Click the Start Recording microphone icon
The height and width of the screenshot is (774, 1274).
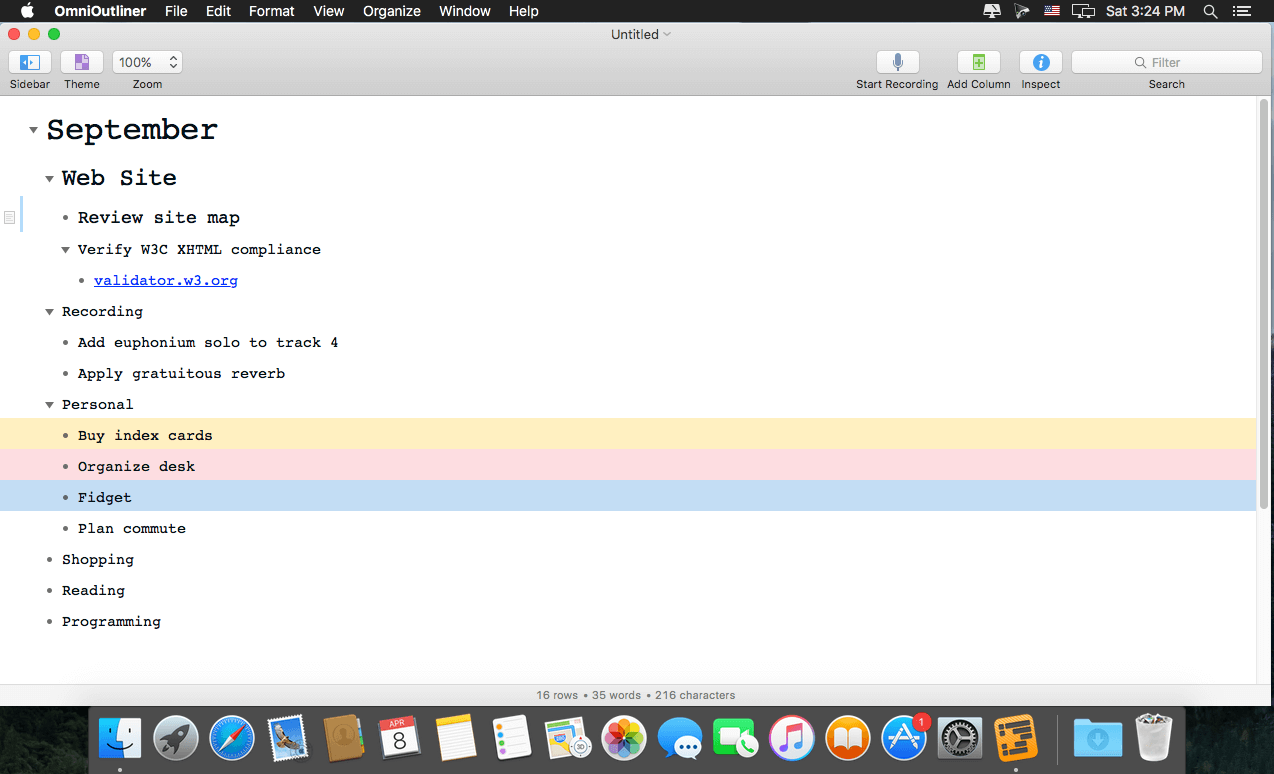[x=897, y=62]
